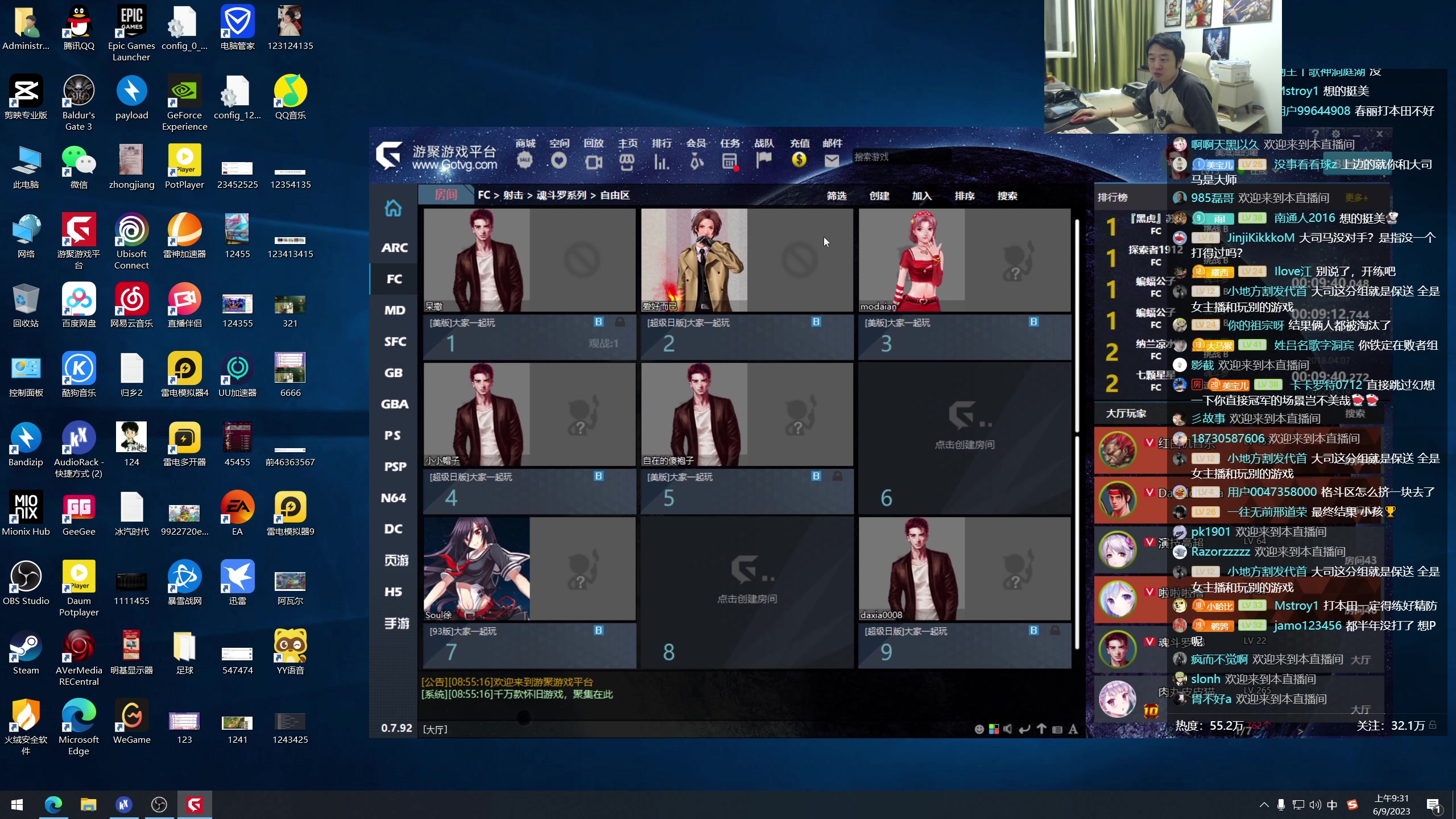This screenshot has width=1456, height=819.
Task: Mute sound with speaker icon in chat bar
Action: tap(1008, 729)
